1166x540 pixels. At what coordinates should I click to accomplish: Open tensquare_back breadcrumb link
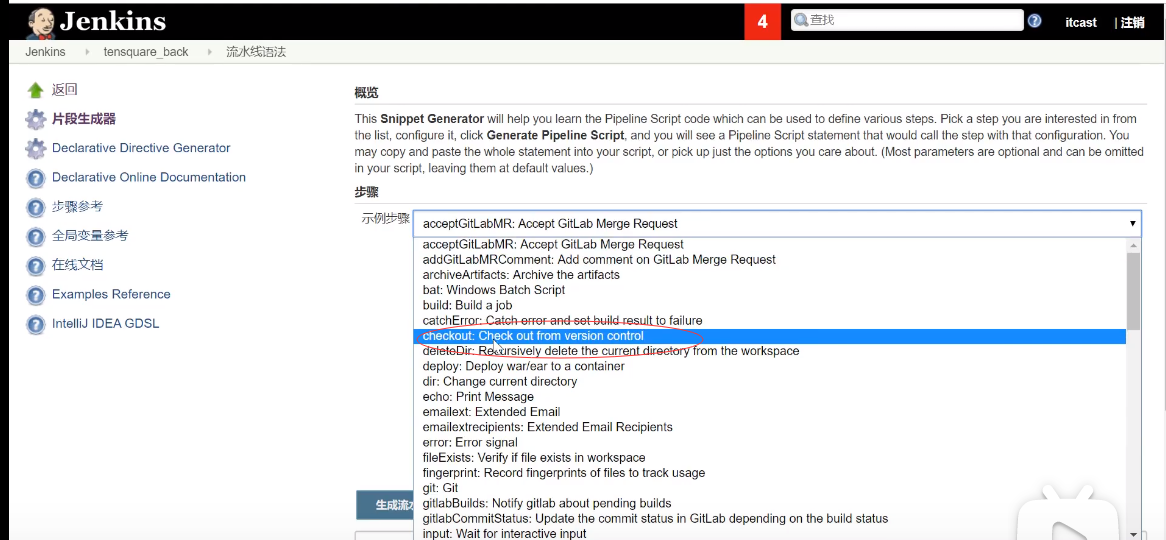click(x=146, y=52)
